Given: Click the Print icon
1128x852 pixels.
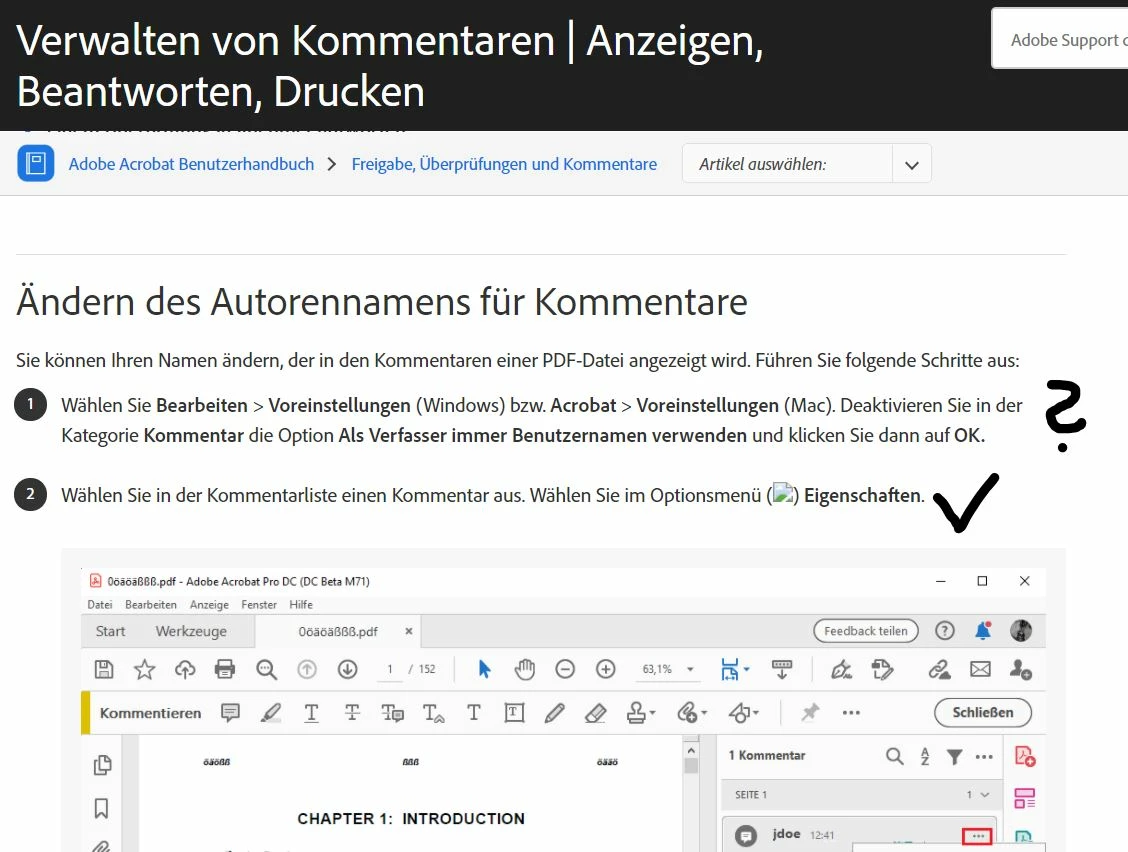Looking at the screenshot, I should pyautogui.click(x=225, y=669).
